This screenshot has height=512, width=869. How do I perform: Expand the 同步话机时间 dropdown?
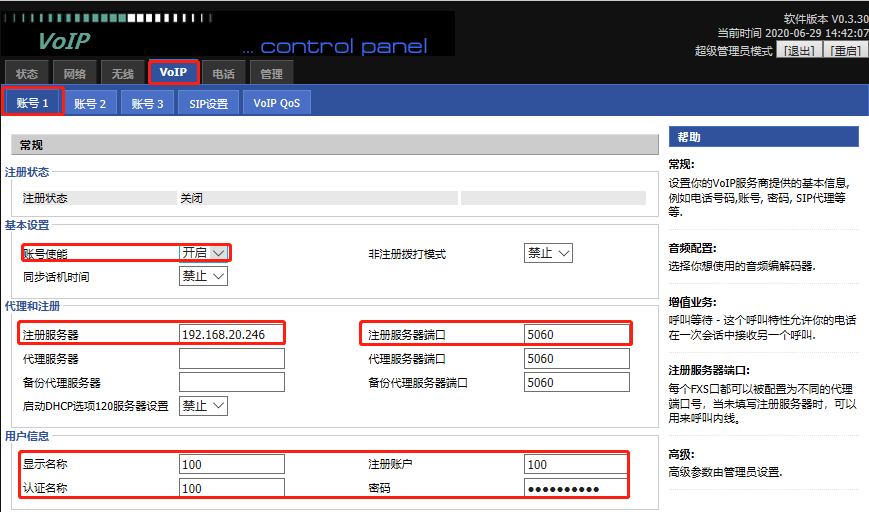(203, 276)
